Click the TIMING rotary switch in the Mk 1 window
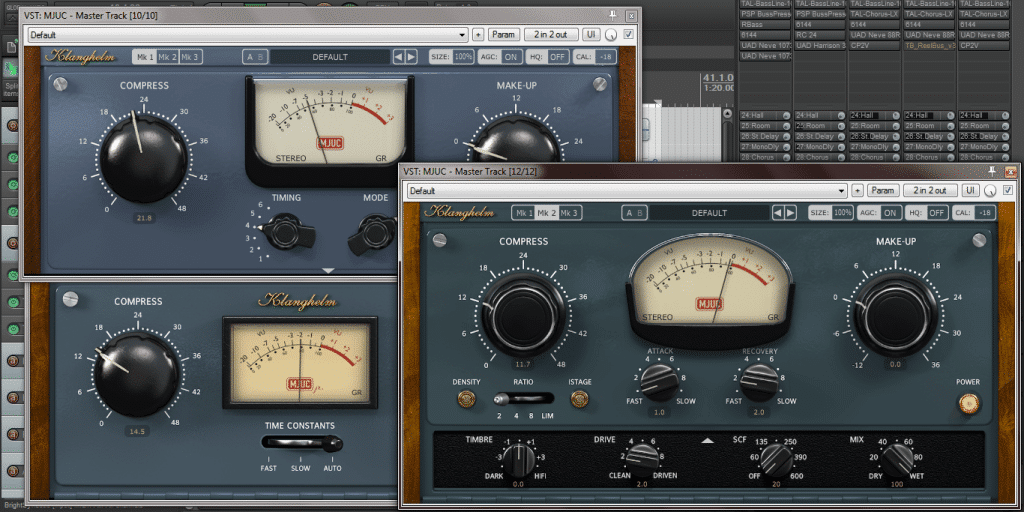Image resolution: width=1024 pixels, height=512 pixels. pyautogui.click(x=287, y=230)
